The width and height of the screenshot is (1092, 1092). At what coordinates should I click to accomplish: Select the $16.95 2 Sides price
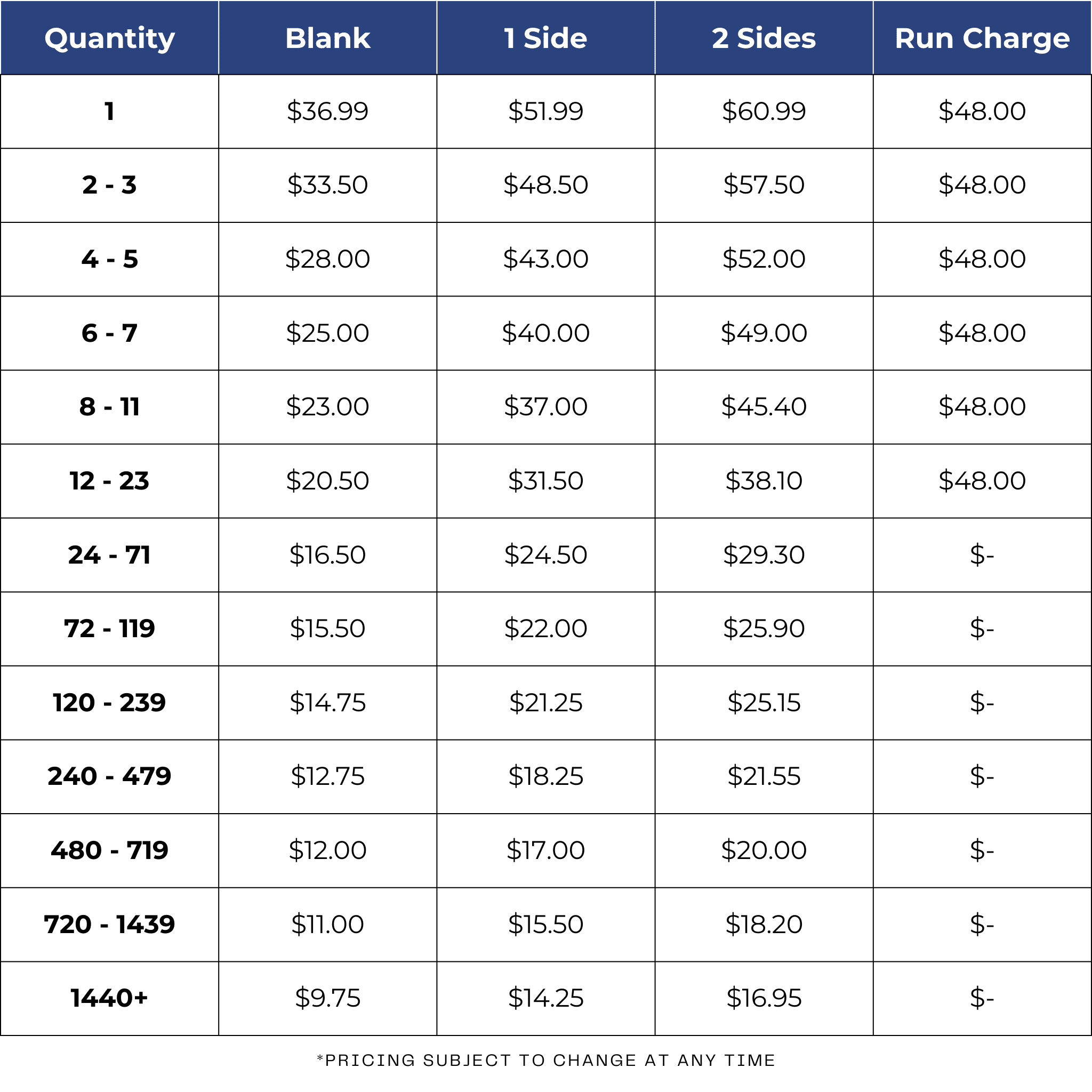tap(764, 998)
